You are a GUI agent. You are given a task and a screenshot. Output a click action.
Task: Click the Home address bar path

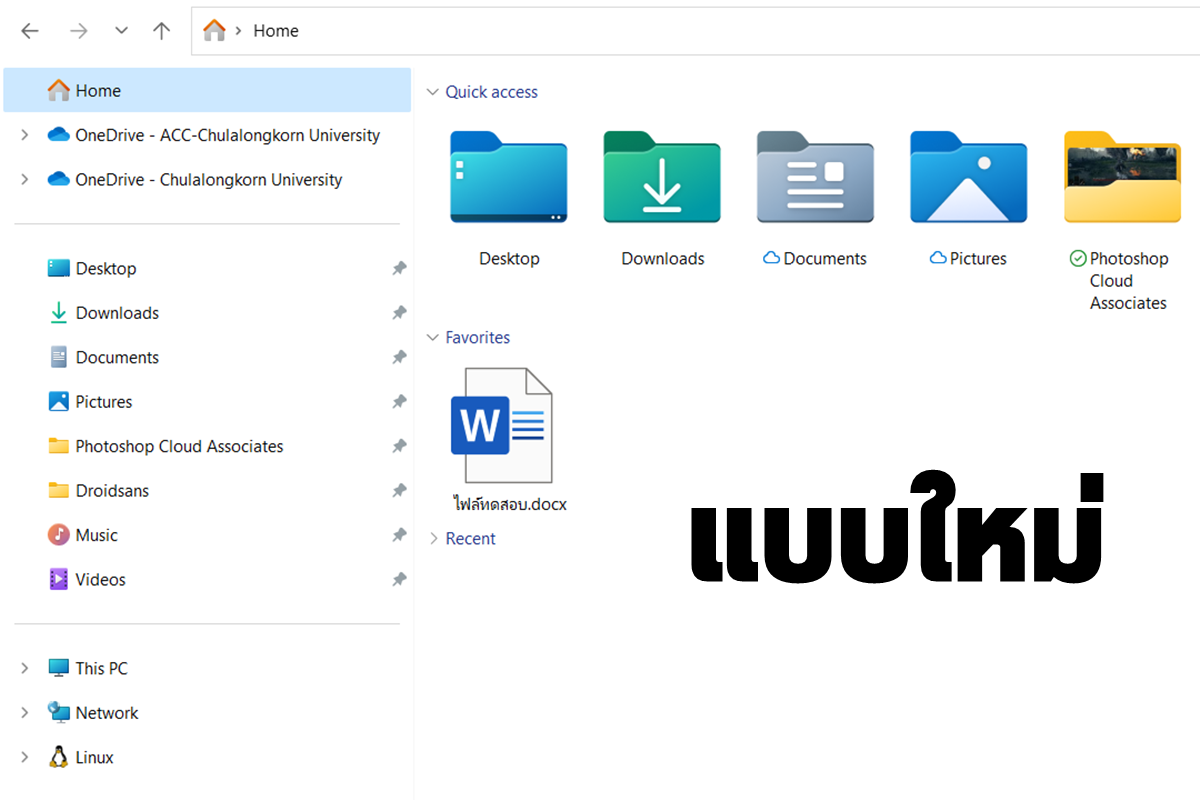(x=276, y=31)
